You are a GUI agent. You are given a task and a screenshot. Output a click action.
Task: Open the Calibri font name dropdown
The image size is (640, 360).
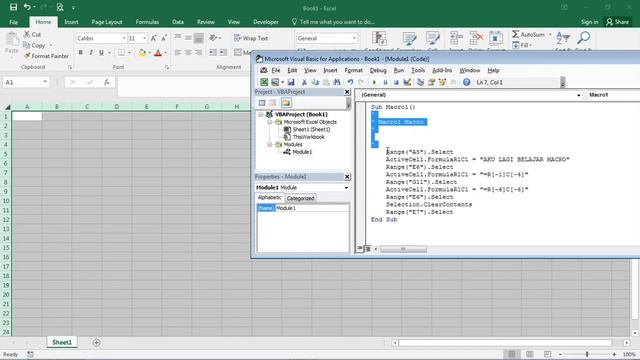pyautogui.click(x=124, y=38)
